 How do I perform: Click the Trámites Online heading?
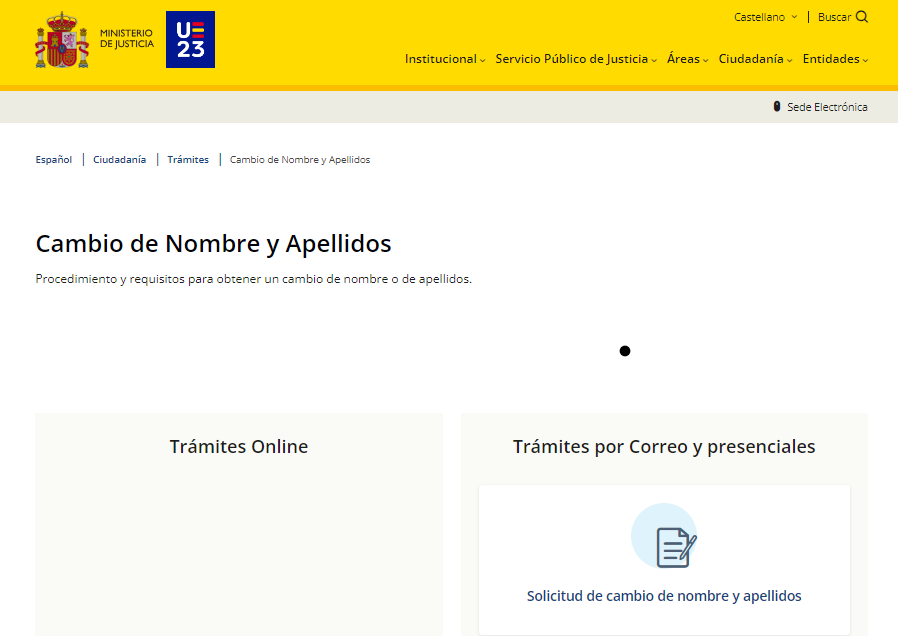[239, 447]
